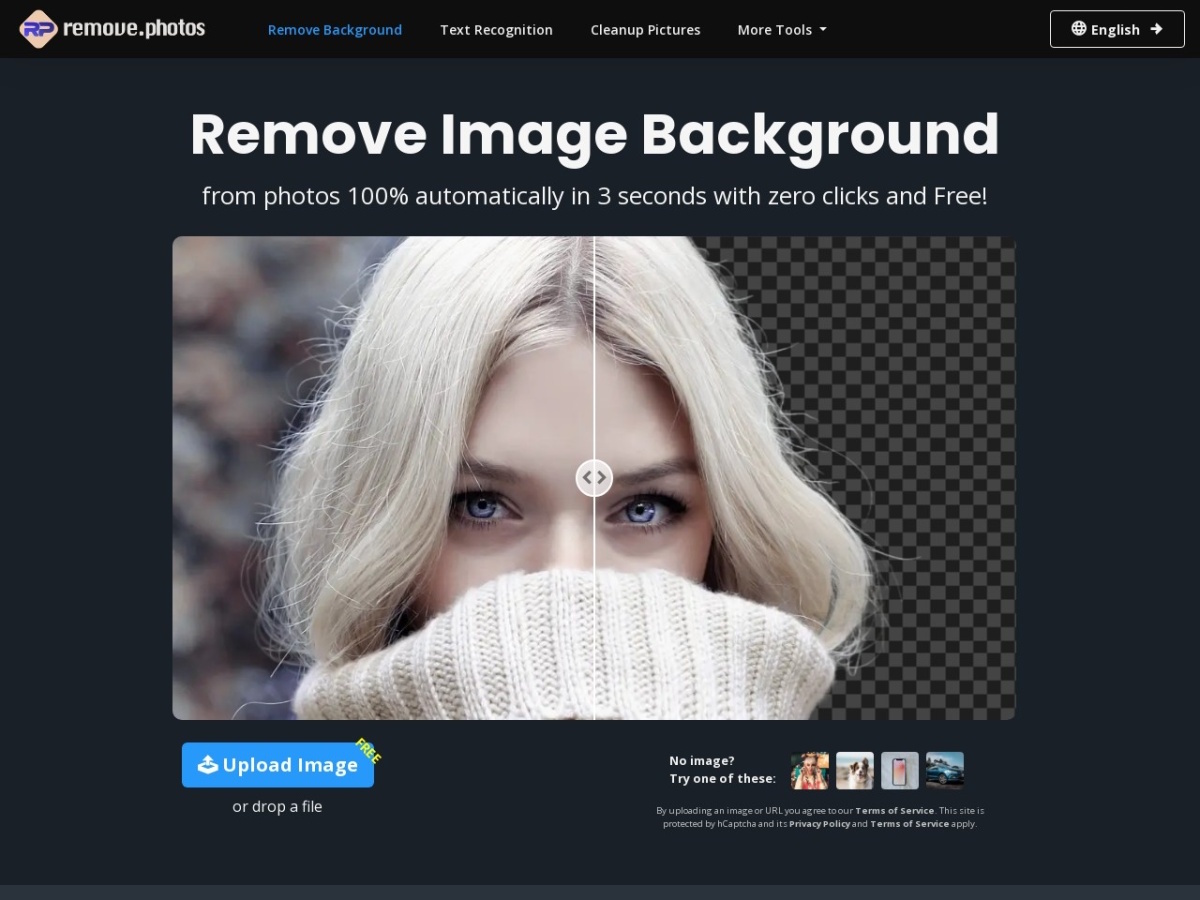The height and width of the screenshot is (900, 1200).
Task: Switch to Cleanup Pictures
Action: [645, 30]
